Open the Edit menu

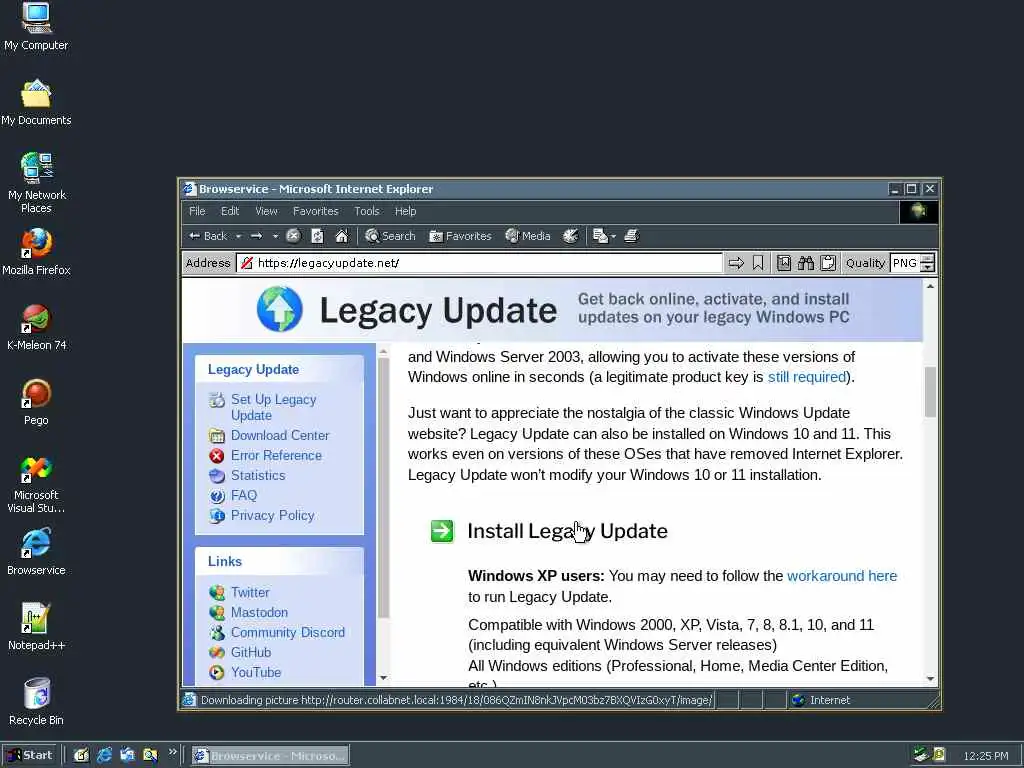230,211
